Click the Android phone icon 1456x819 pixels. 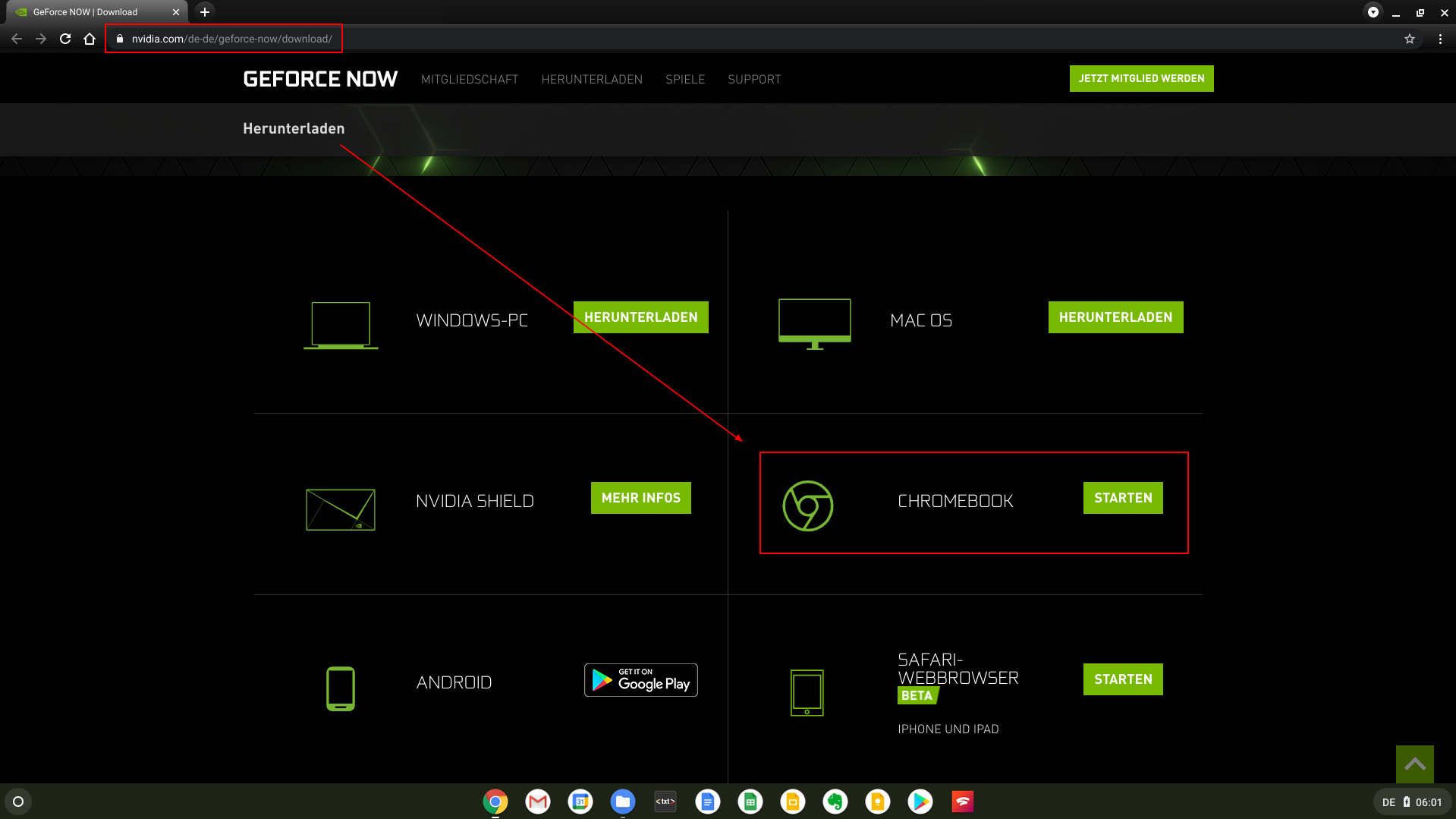341,688
